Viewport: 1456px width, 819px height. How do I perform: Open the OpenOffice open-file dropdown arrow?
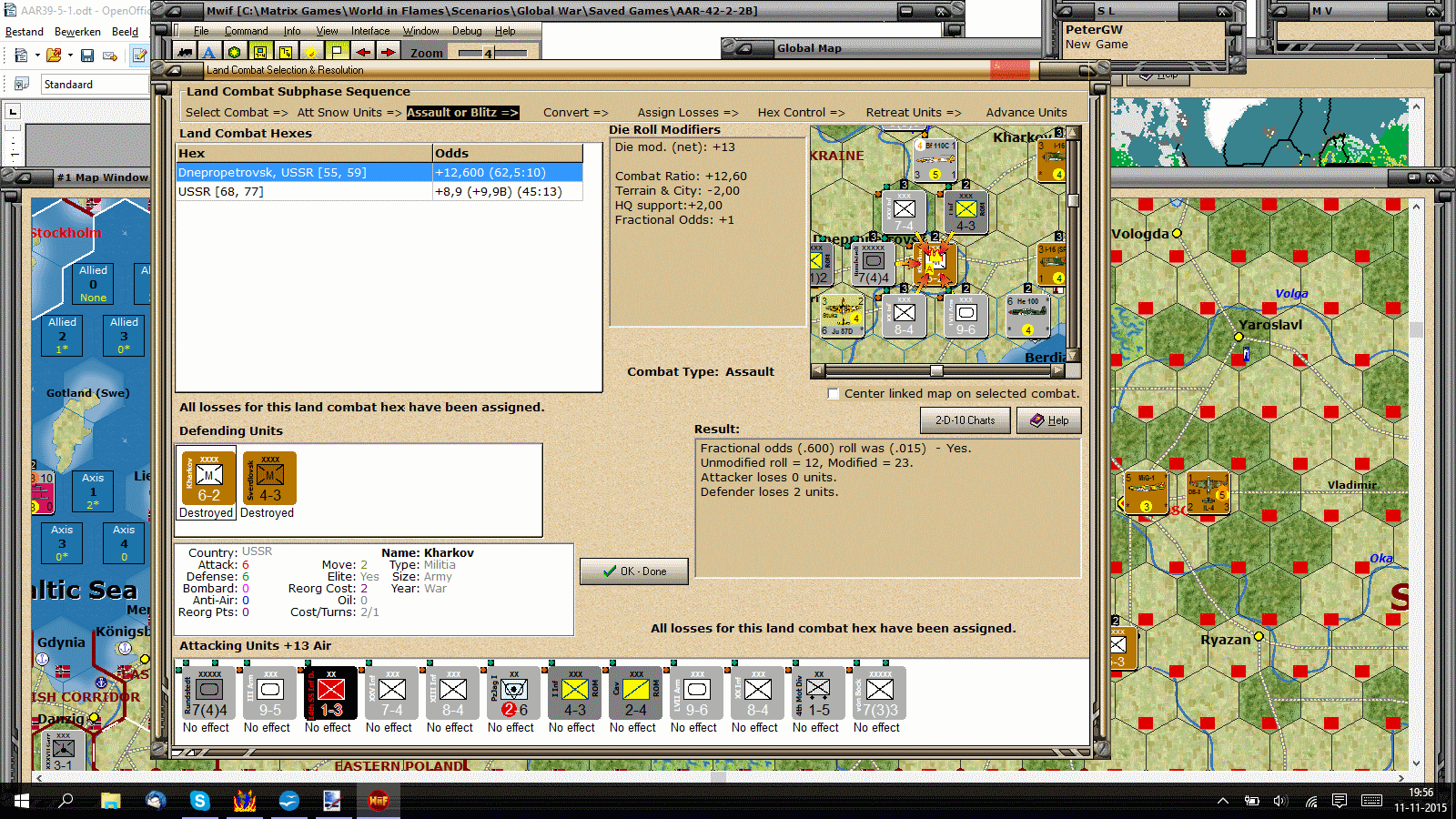click(x=70, y=56)
